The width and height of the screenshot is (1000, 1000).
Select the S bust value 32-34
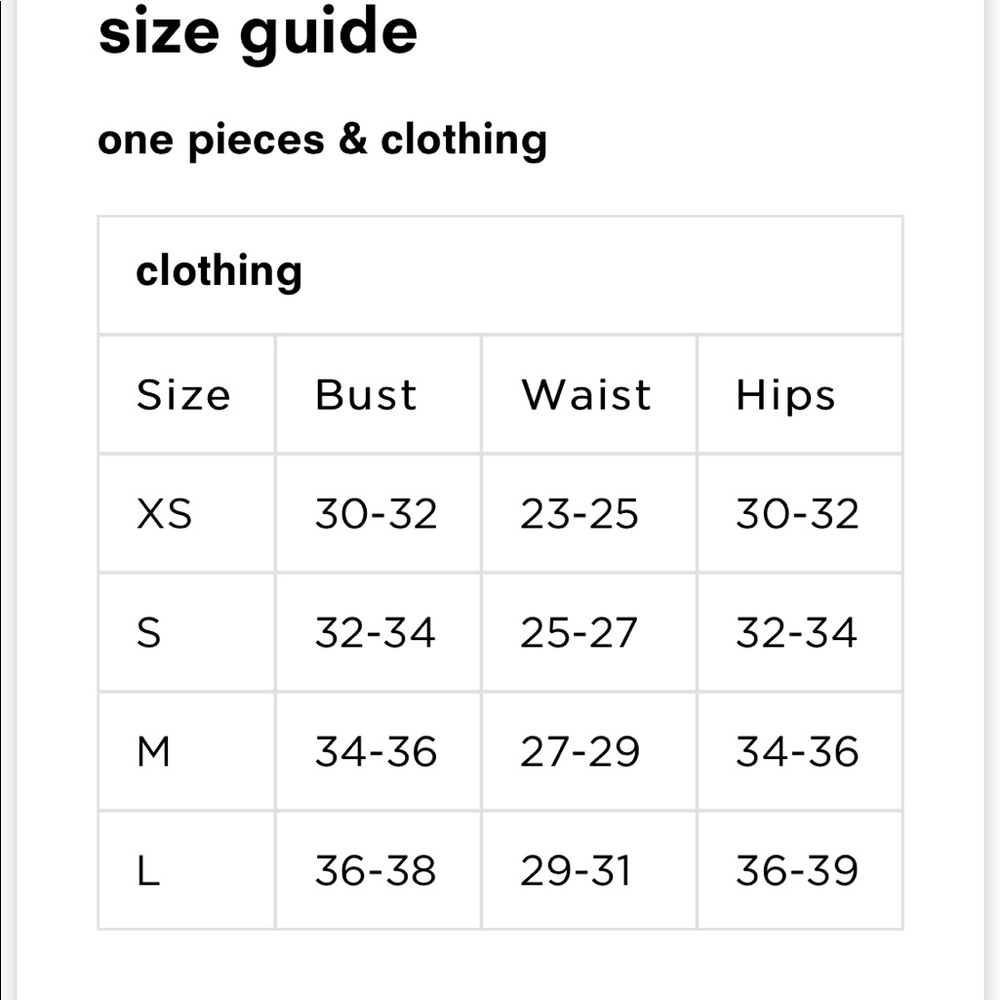point(375,633)
